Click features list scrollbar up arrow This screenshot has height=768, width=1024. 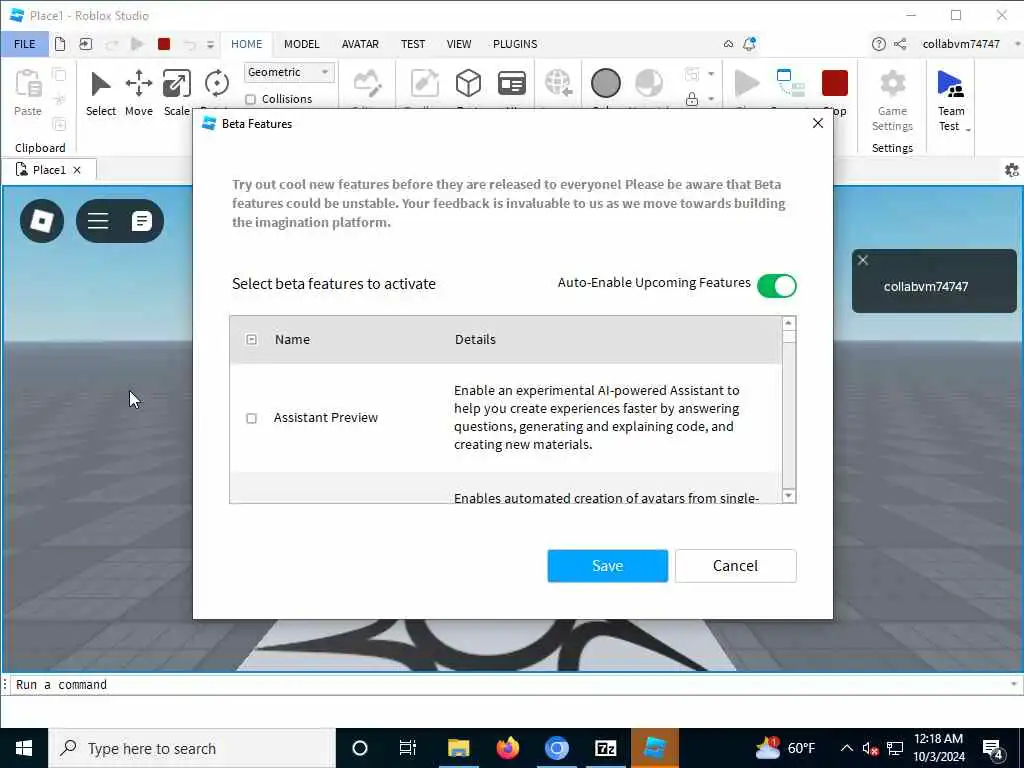pyautogui.click(x=788, y=323)
